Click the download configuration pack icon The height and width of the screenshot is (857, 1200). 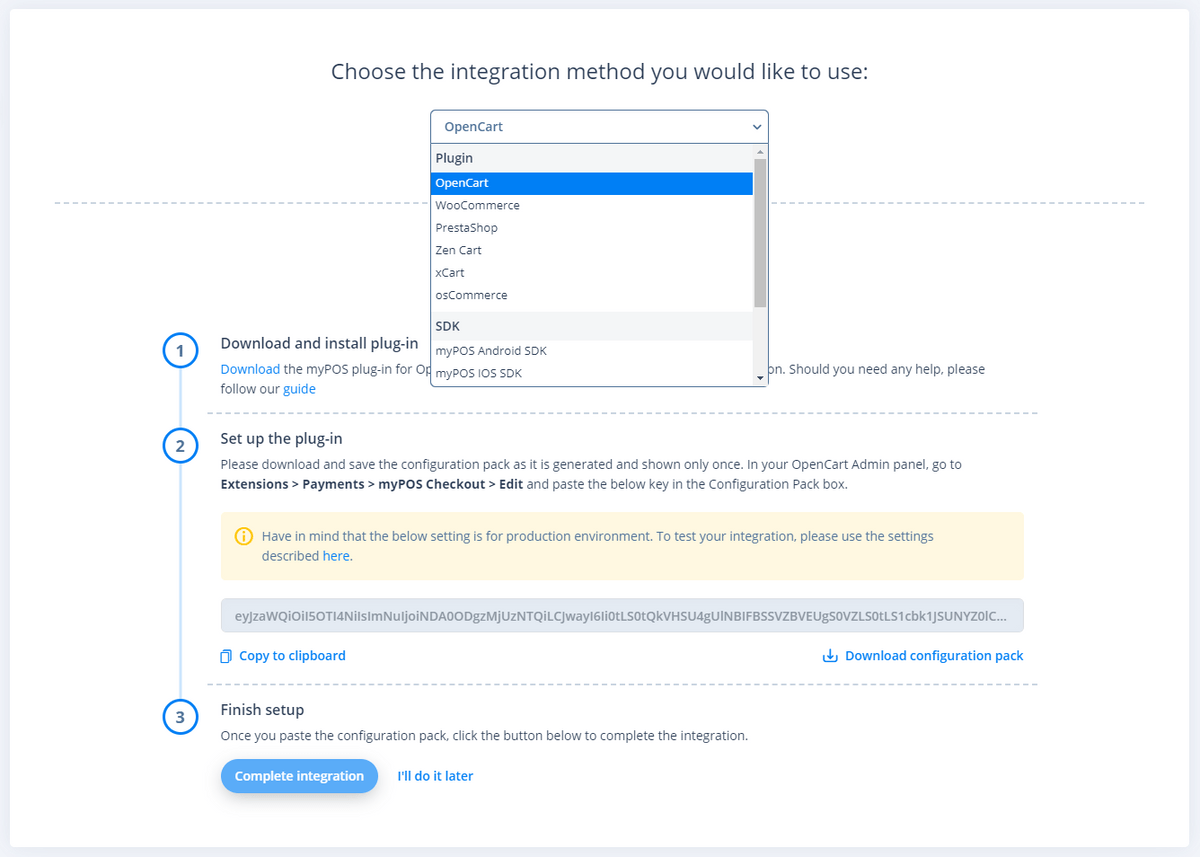829,657
